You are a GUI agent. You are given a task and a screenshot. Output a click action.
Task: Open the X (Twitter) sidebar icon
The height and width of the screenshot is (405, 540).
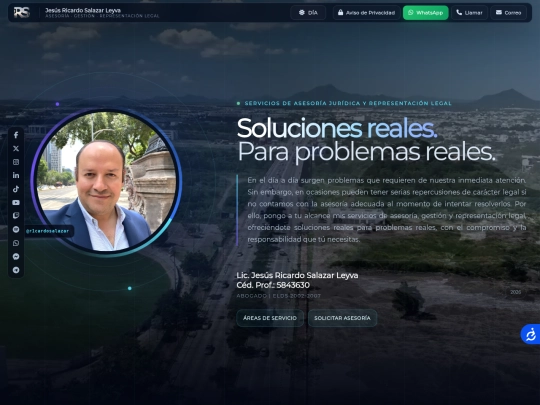(x=16, y=148)
